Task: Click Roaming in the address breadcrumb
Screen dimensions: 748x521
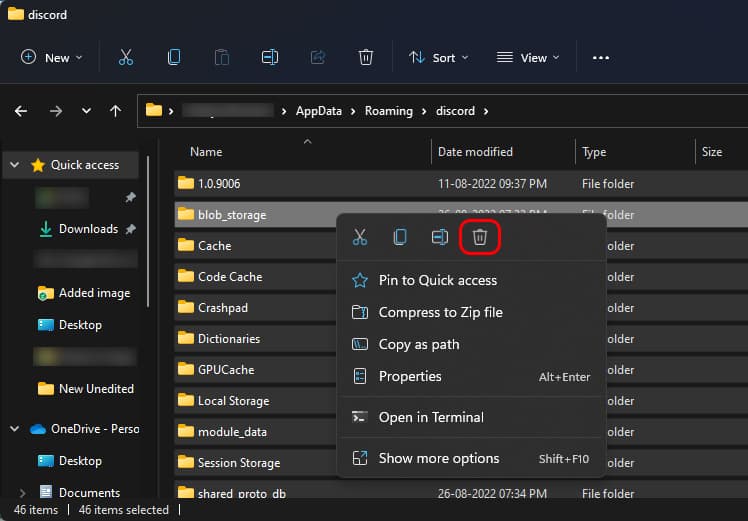Action: click(x=389, y=111)
